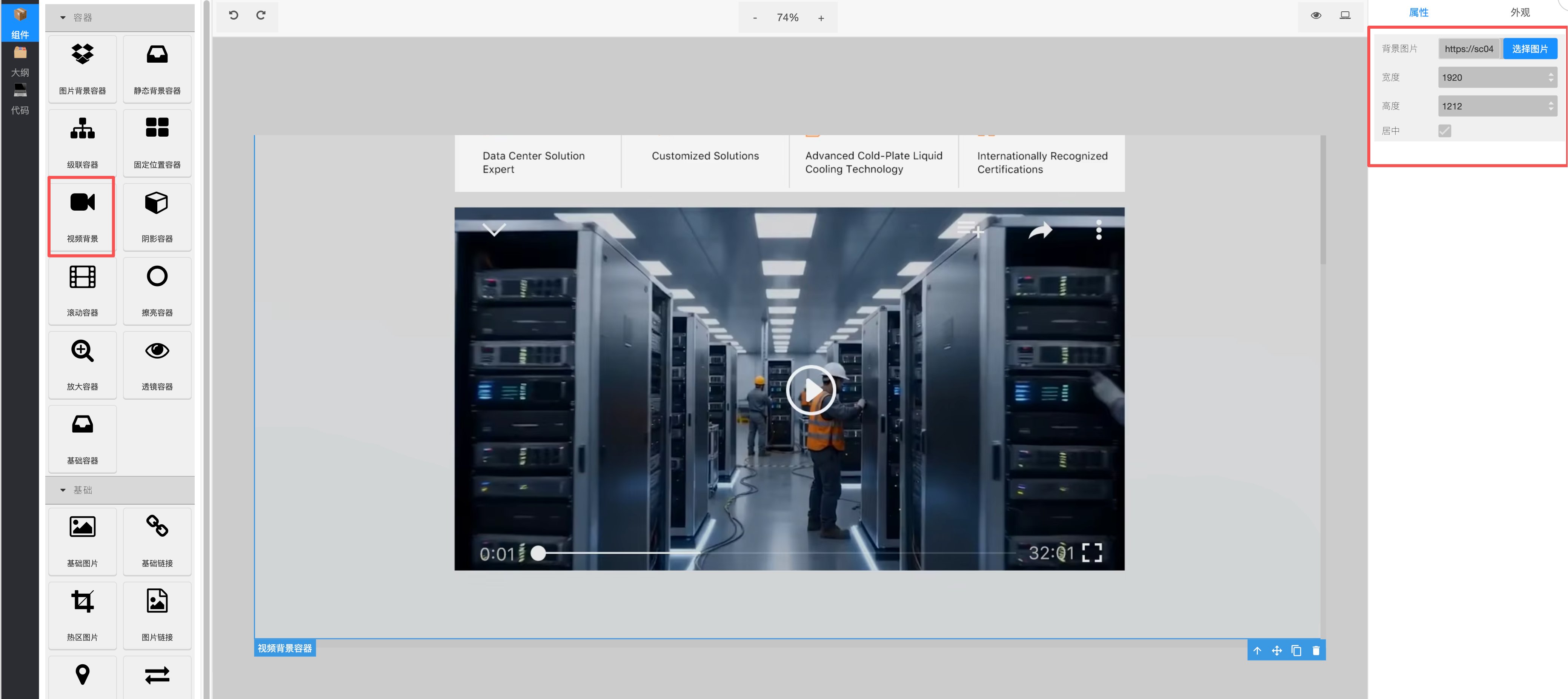The height and width of the screenshot is (699, 1568).
Task: Click the Customized Solutions card
Action: click(705, 163)
